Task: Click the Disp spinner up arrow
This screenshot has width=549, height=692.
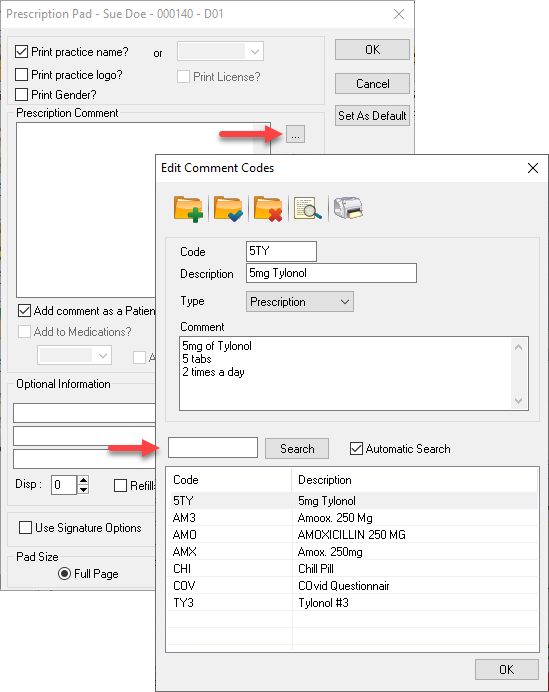Action: coord(83,480)
